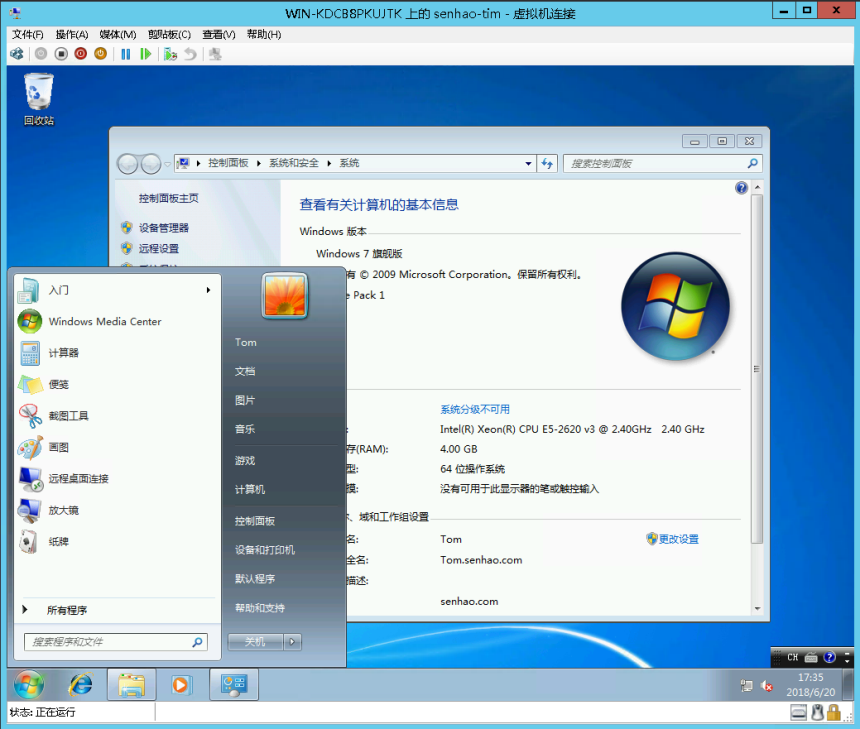The image size is (860, 729).
Task: Open 控制面板主页 in the sidebar
Action: [168, 198]
